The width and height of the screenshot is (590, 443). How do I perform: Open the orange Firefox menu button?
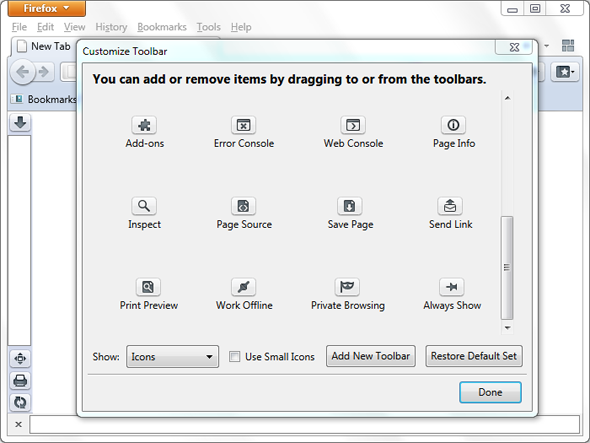tap(46, 8)
